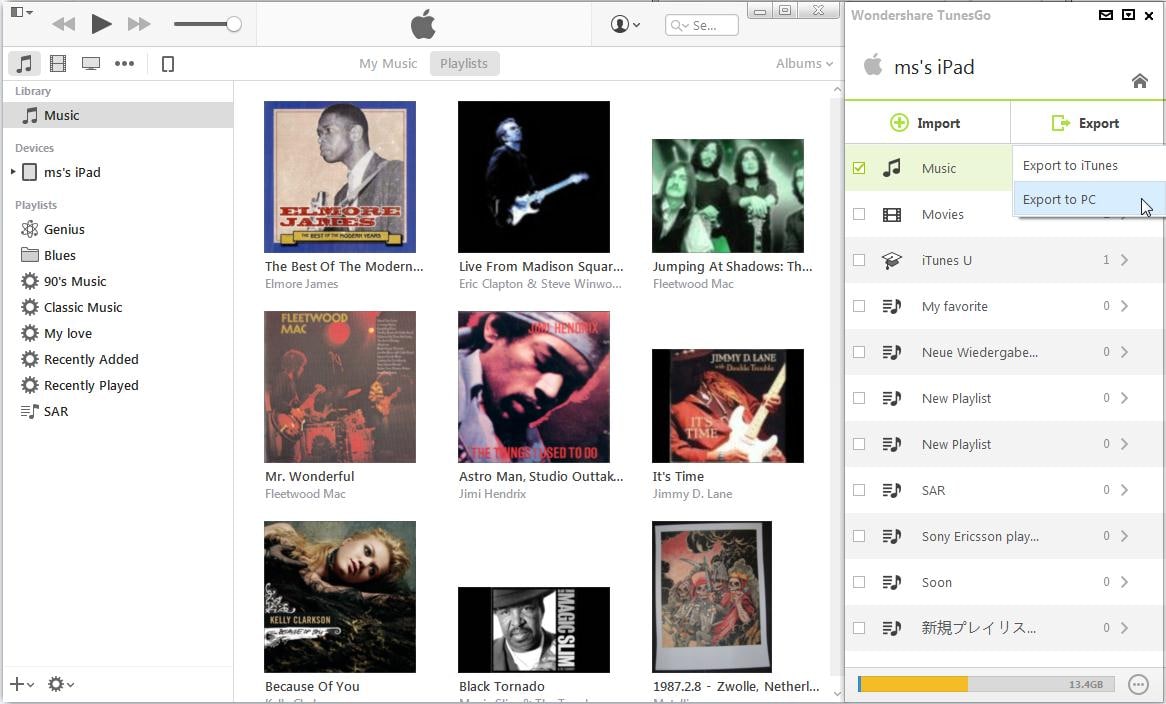1166x704 pixels.
Task: Open Jumping At Shadows album cover
Action: click(x=728, y=196)
